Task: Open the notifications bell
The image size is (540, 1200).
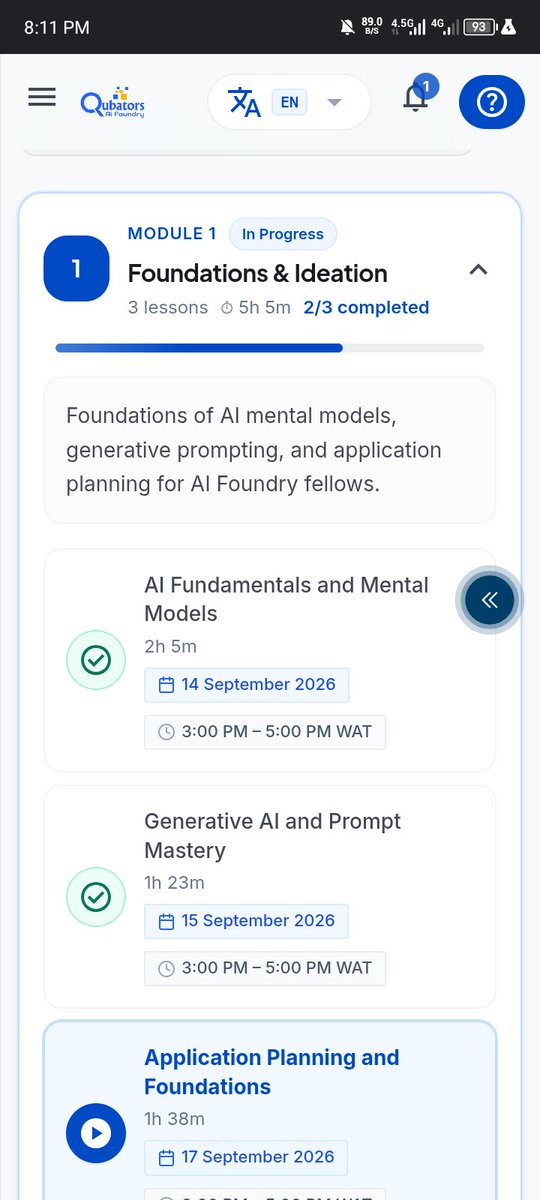Action: pyautogui.click(x=417, y=99)
